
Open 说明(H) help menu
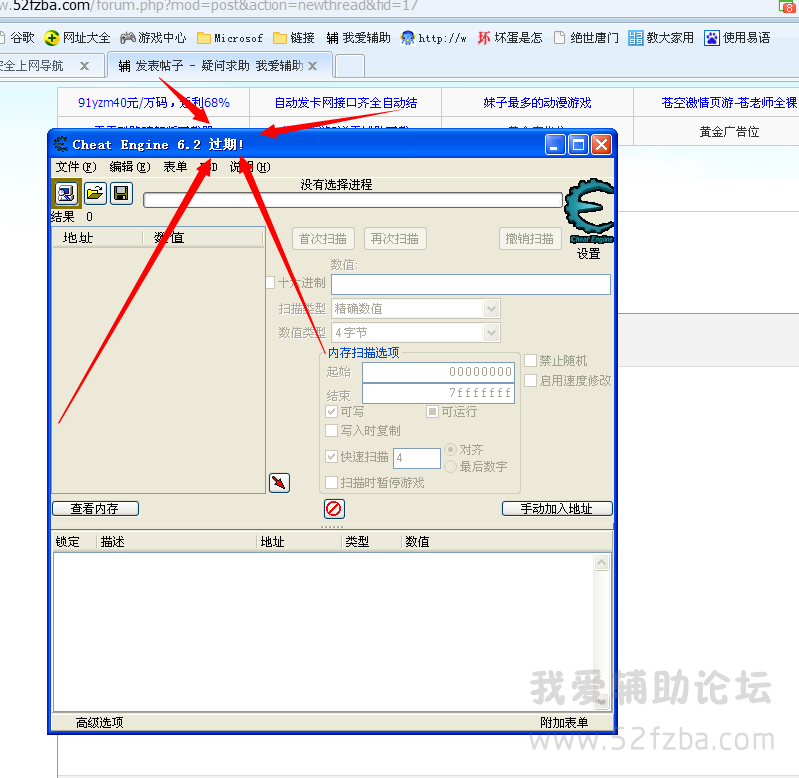[250, 167]
